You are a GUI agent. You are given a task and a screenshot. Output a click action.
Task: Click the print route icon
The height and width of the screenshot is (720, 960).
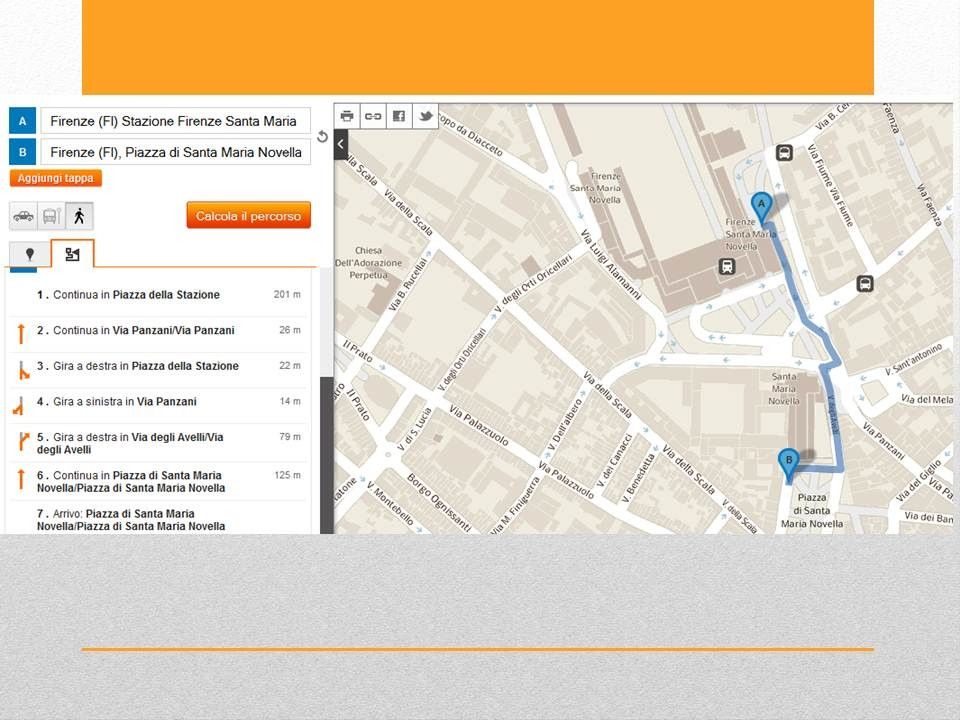coord(347,116)
